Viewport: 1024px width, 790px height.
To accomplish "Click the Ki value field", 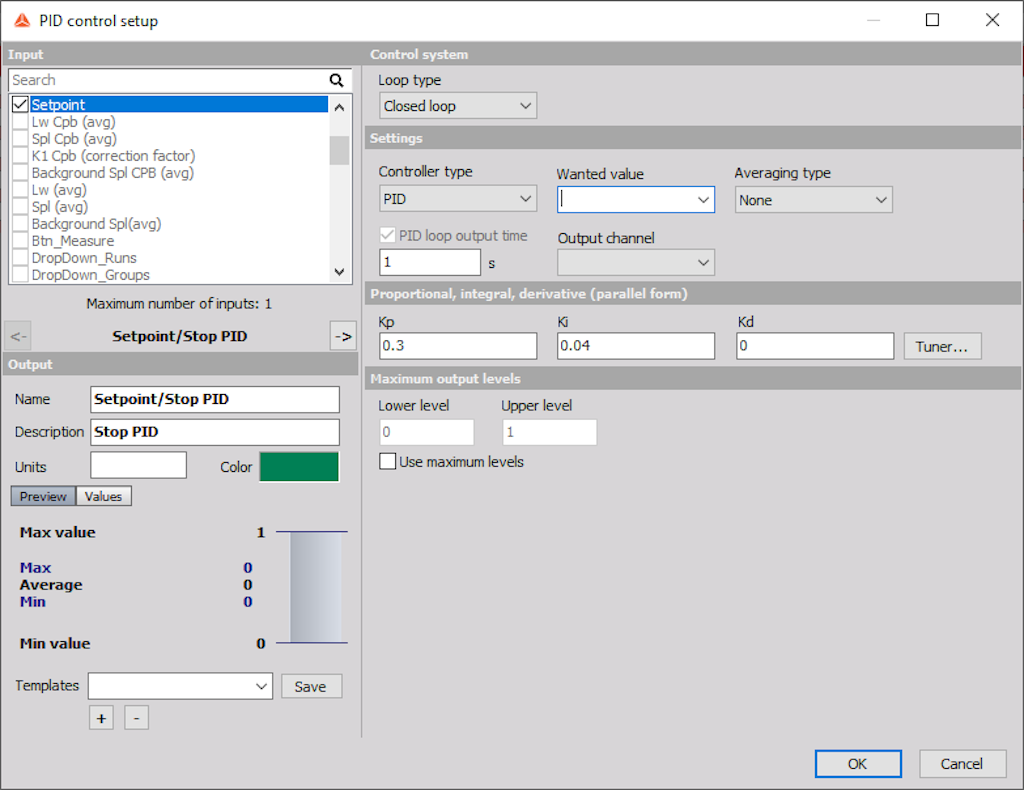I will coord(635,346).
